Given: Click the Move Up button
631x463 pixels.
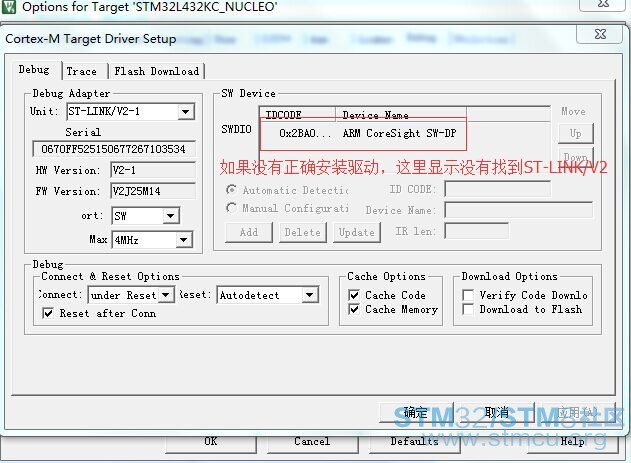Looking at the screenshot, I should pyautogui.click(x=575, y=133).
